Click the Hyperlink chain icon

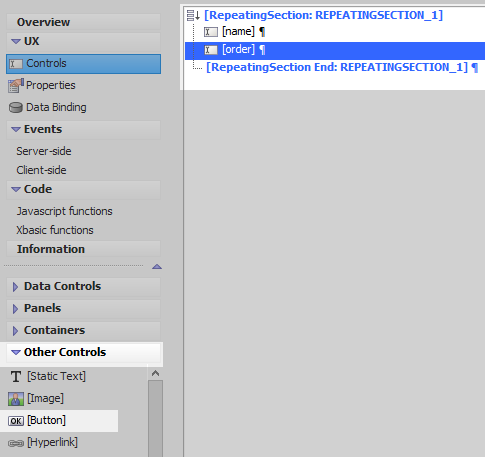tap(16, 443)
